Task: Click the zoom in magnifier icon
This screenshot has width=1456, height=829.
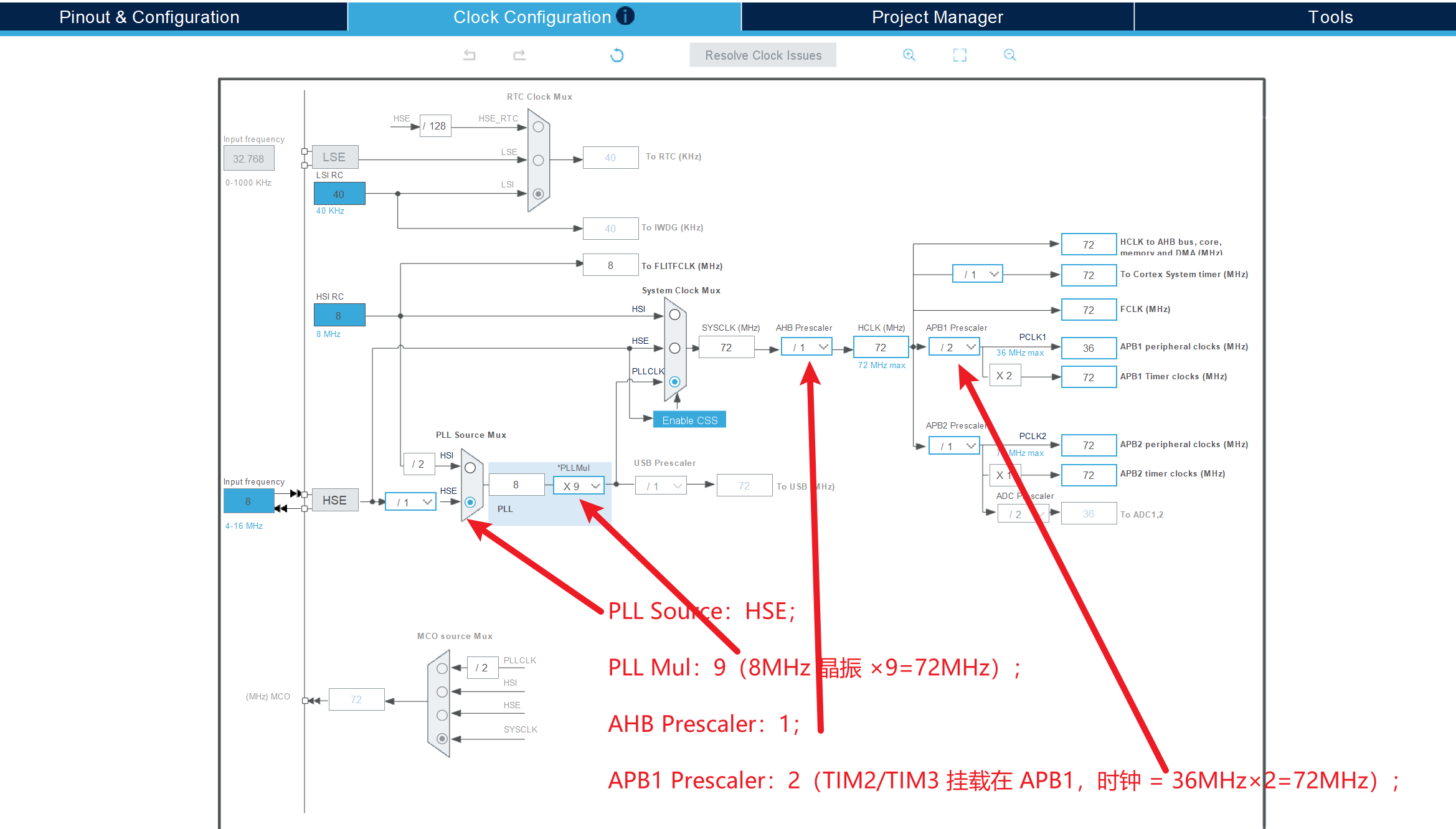Action: pos(909,55)
